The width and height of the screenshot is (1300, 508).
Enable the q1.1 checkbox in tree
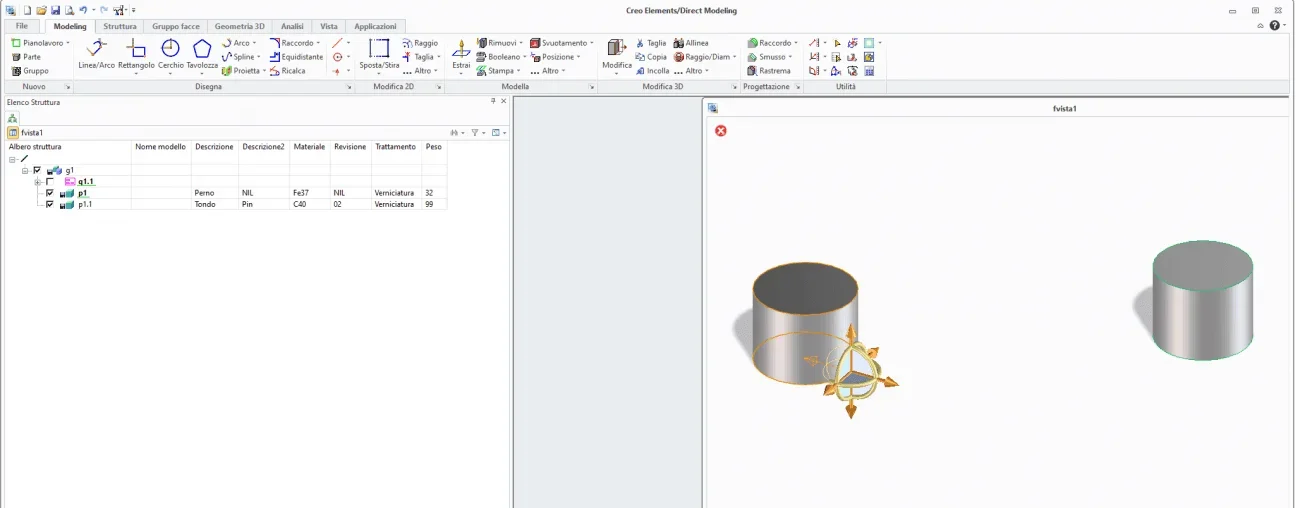(x=50, y=182)
